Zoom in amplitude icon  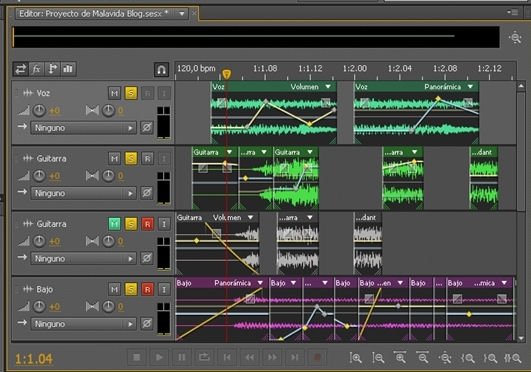356,357
